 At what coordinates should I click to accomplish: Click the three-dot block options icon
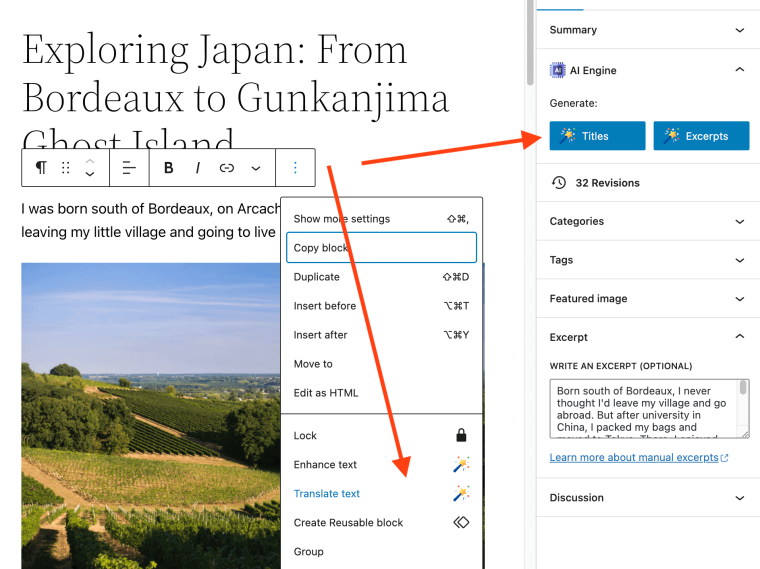[295, 168]
